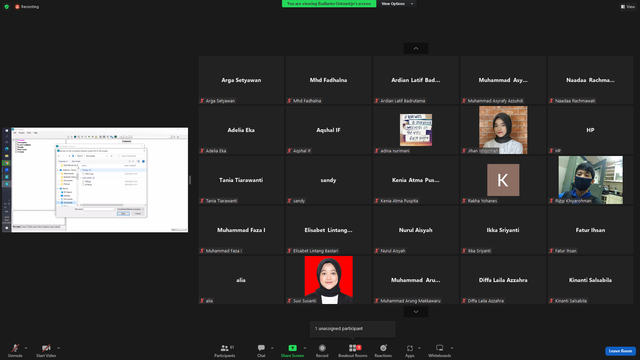
Task: Select Tania Tiarawanti's tile
Action: (241, 180)
